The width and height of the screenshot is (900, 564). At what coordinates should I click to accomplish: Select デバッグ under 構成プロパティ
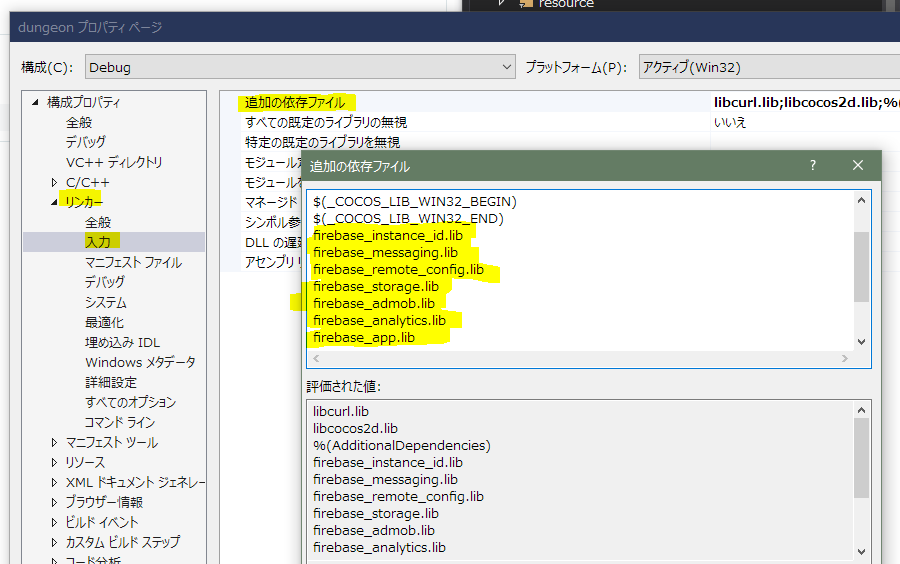(x=86, y=142)
